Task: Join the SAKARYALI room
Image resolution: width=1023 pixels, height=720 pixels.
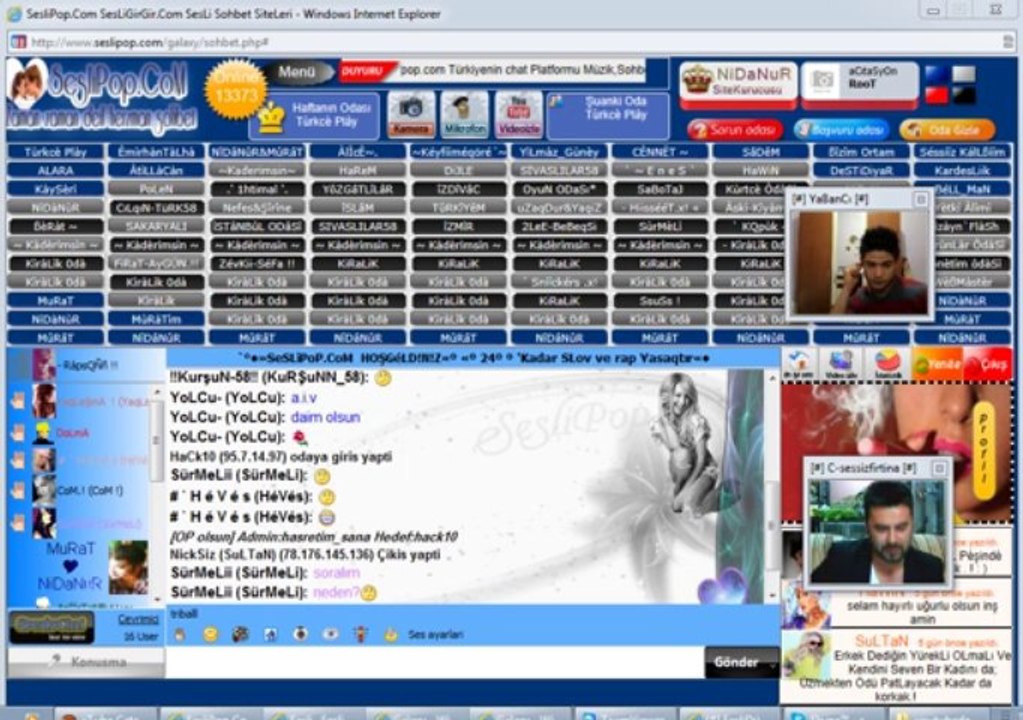Action: click(x=156, y=226)
